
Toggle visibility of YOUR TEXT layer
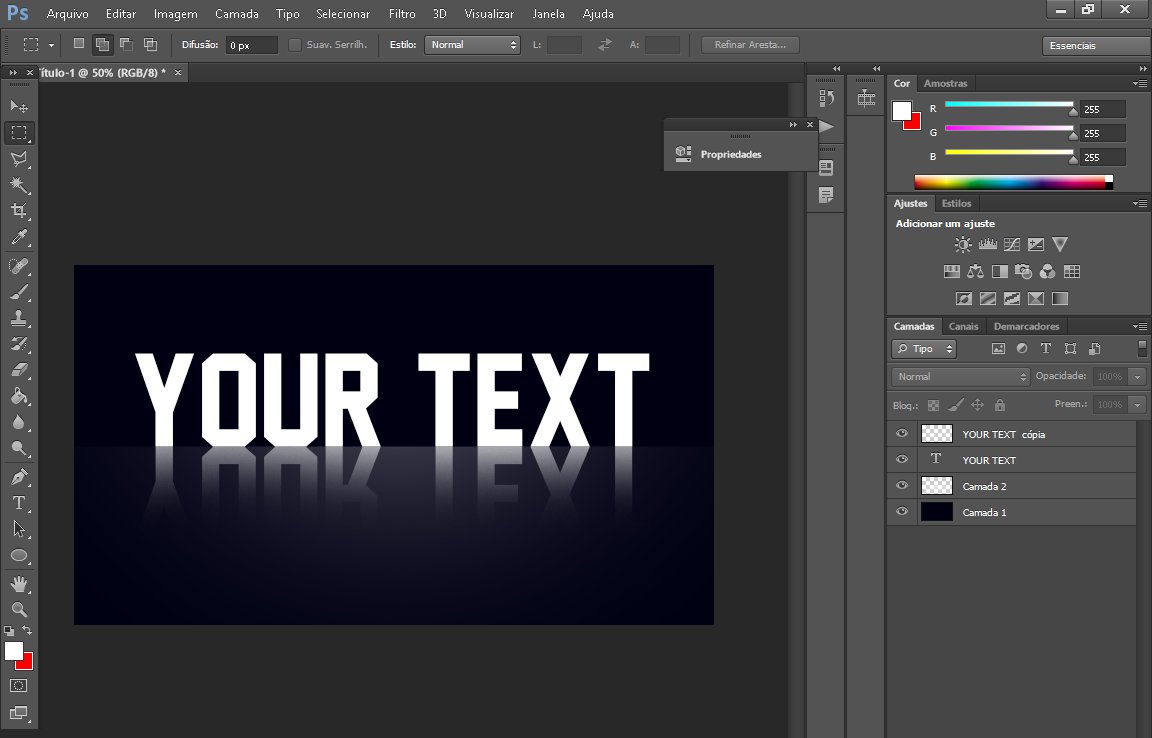tap(901, 459)
